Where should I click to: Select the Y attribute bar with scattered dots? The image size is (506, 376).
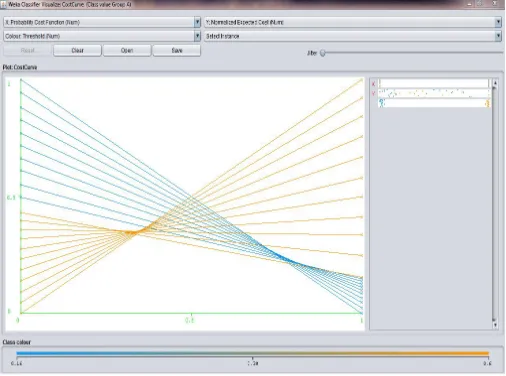point(434,93)
